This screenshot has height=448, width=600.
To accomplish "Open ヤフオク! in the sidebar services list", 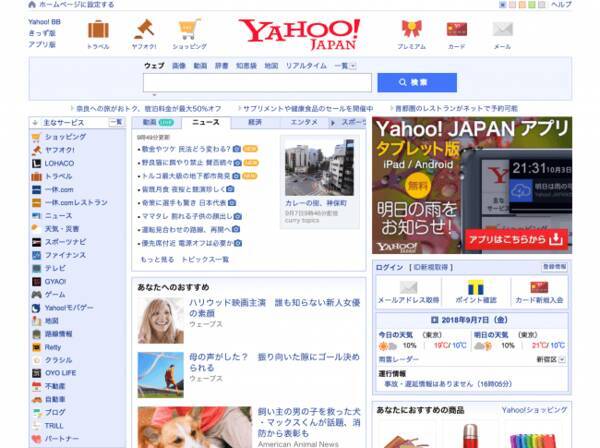I will [x=60, y=150].
